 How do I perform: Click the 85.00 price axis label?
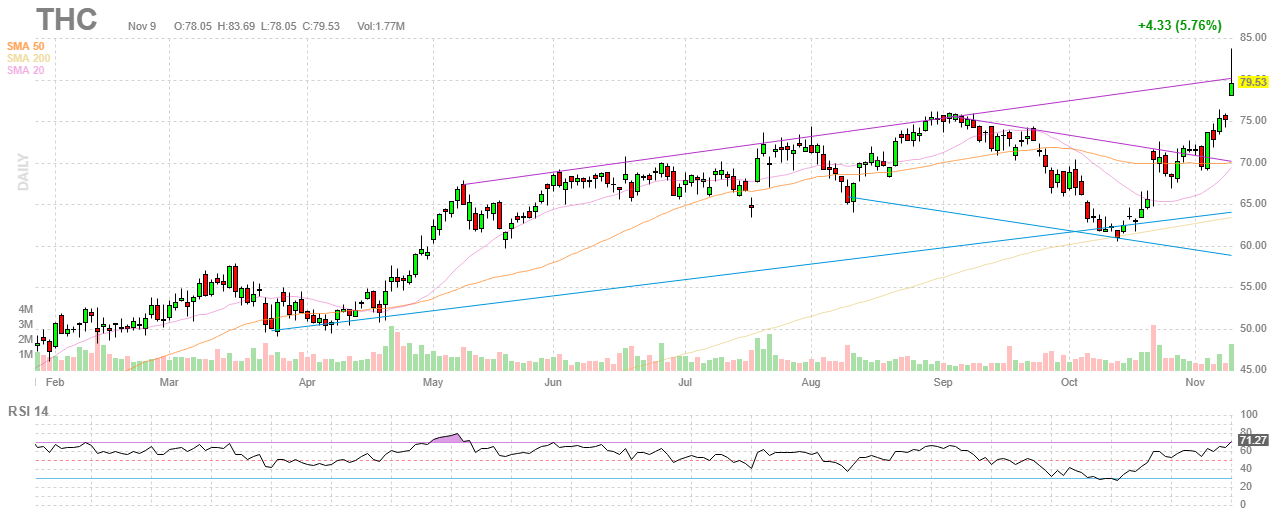point(1253,38)
